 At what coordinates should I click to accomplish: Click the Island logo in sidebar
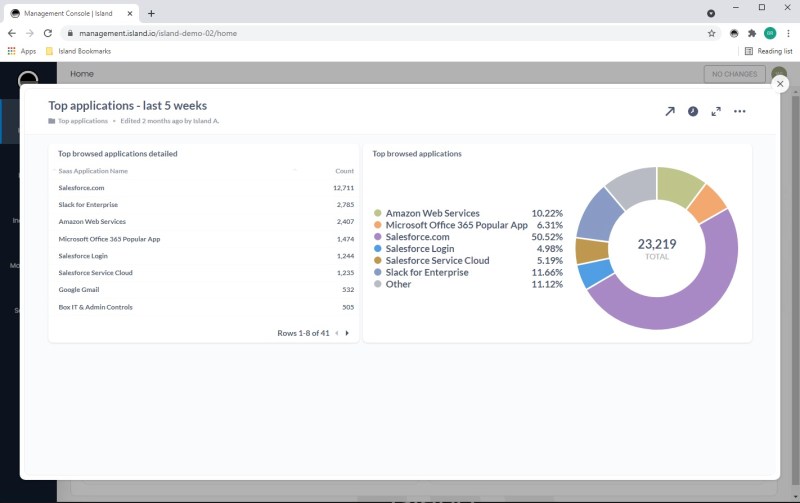[28, 79]
